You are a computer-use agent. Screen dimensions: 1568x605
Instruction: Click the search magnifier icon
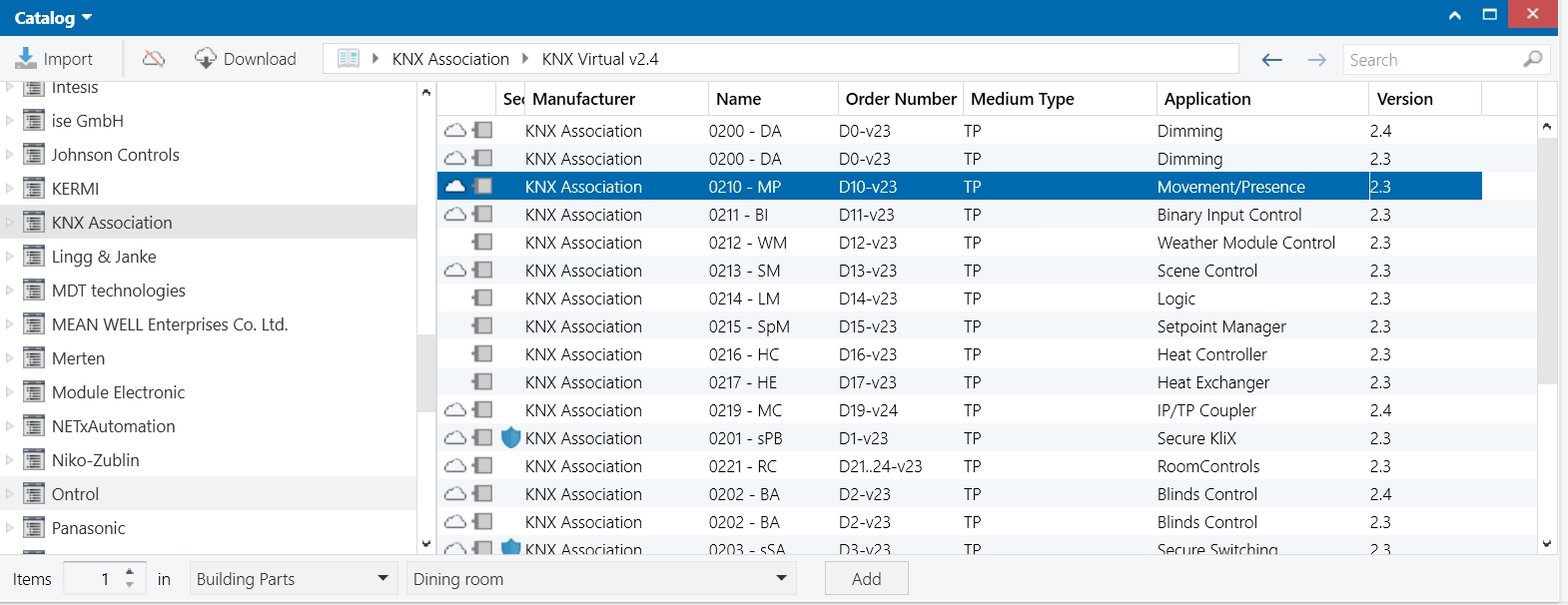(x=1533, y=60)
